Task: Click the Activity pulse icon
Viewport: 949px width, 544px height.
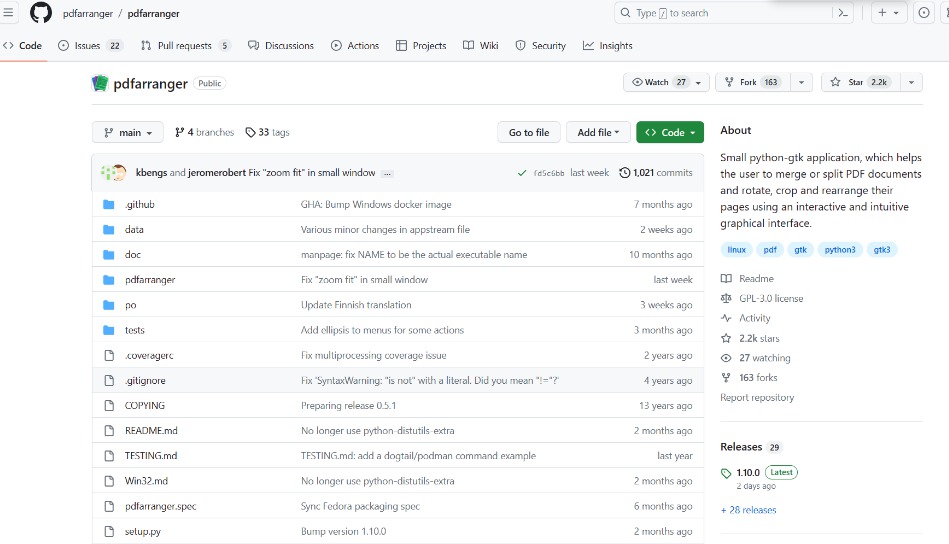Action: click(x=726, y=318)
